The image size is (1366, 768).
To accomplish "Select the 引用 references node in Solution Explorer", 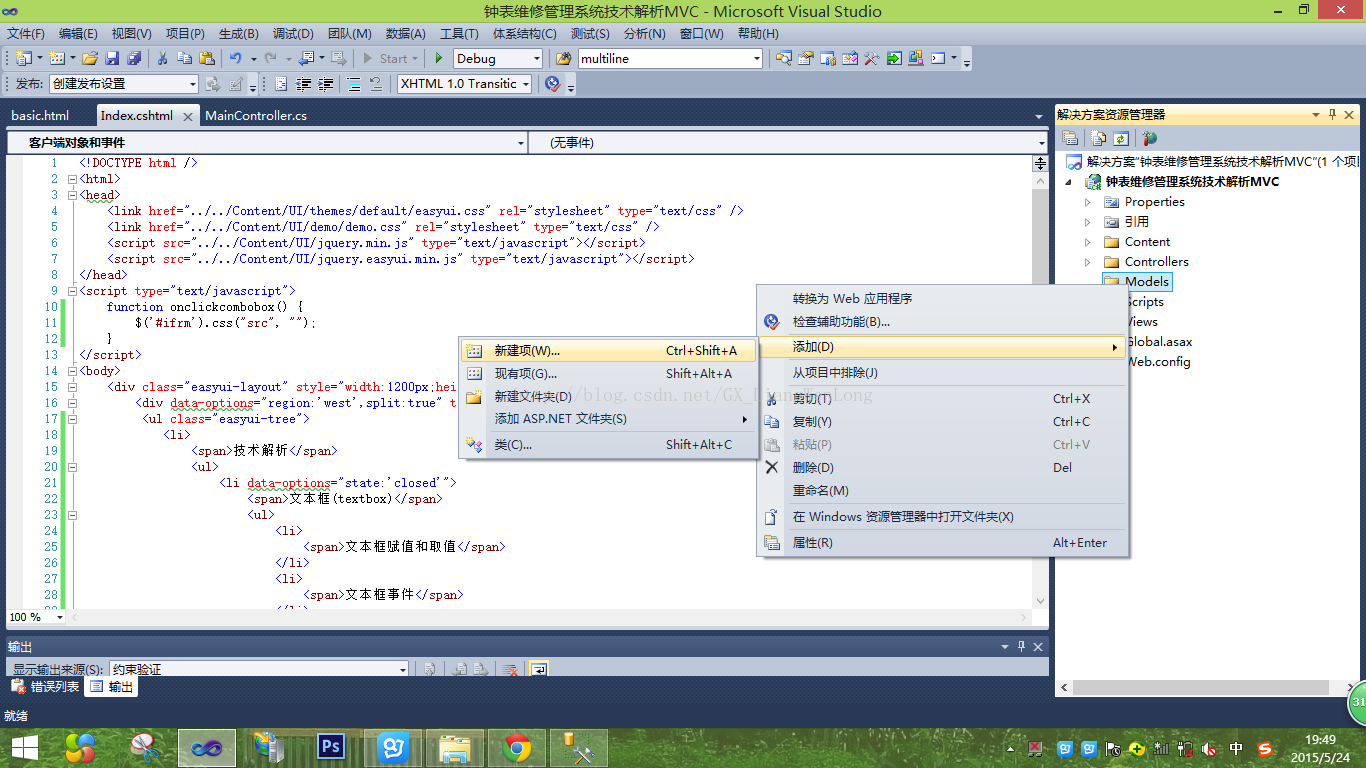I will pos(1137,222).
